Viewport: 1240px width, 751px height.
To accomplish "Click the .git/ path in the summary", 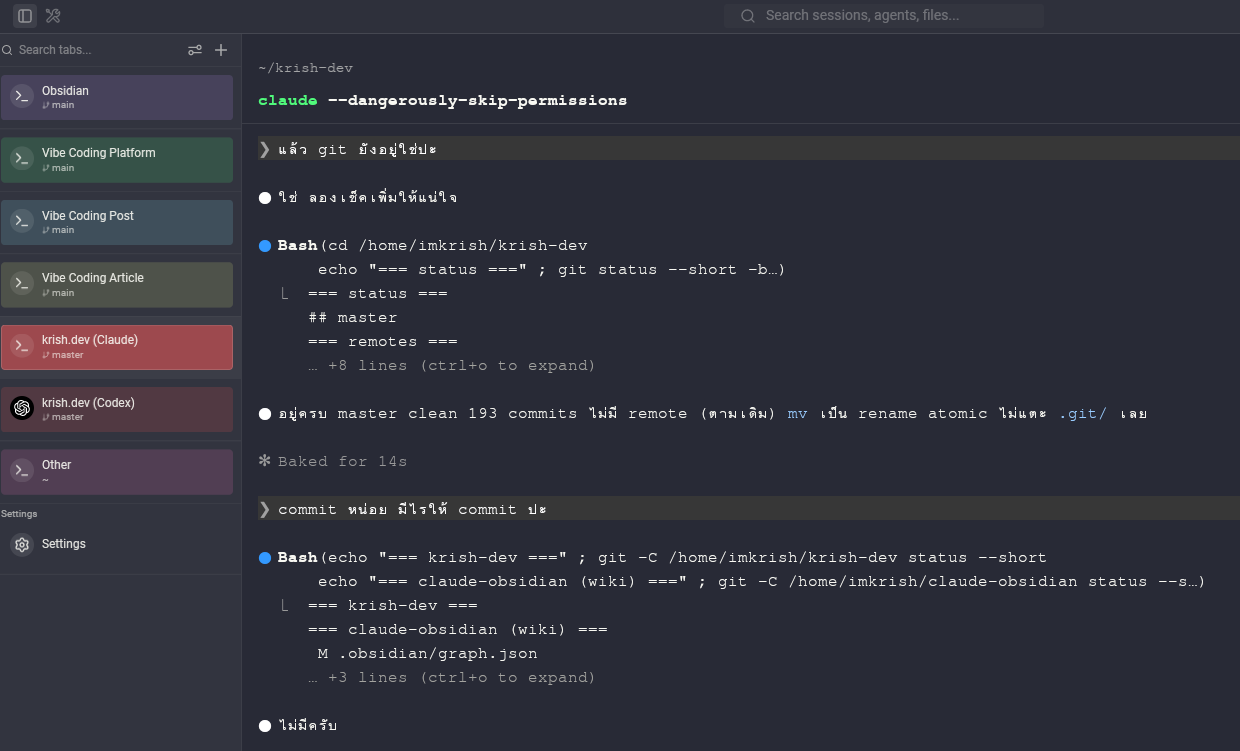I will [x=1083, y=413].
